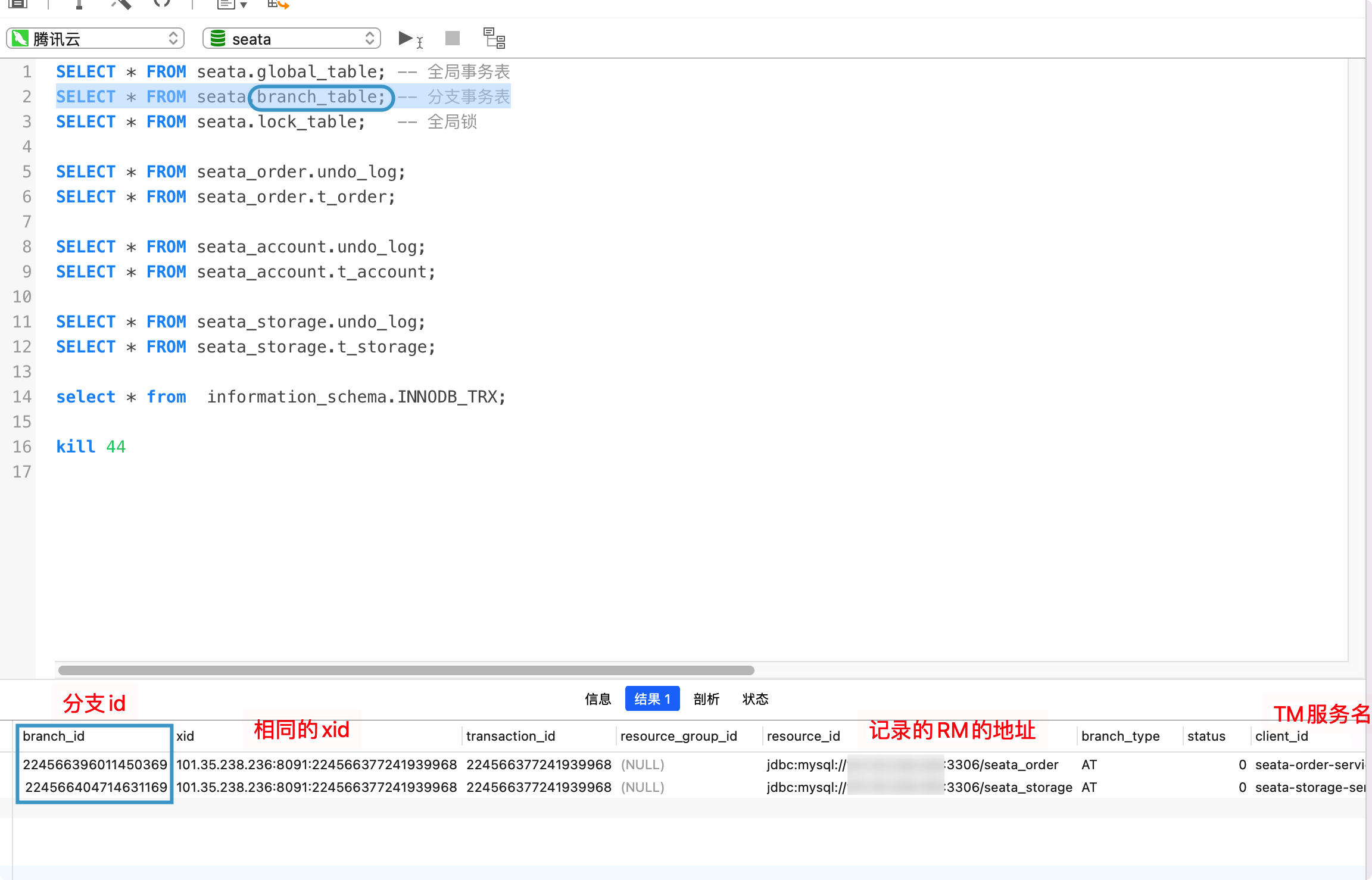Open the 腾讯云 connection dropdown
1372x880 pixels.
click(95, 39)
